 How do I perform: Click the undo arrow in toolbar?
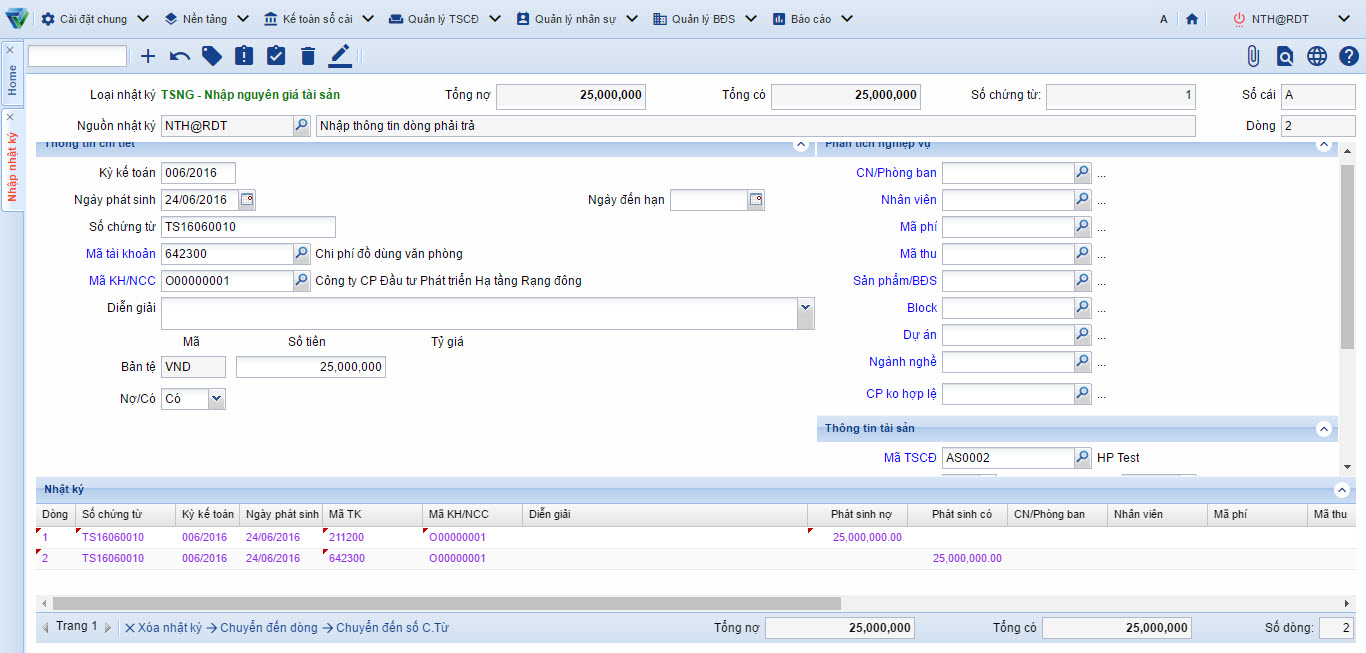(180, 56)
